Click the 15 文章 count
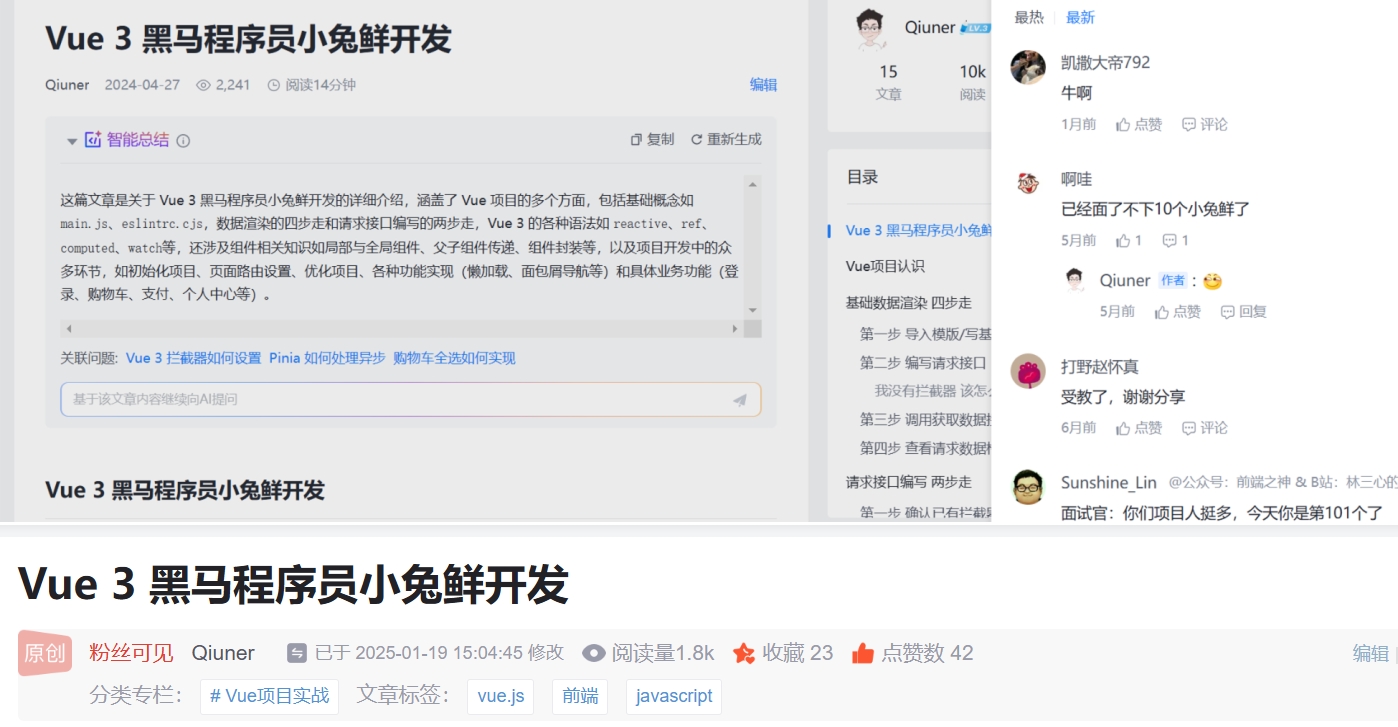1398x727 pixels. tap(888, 82)
